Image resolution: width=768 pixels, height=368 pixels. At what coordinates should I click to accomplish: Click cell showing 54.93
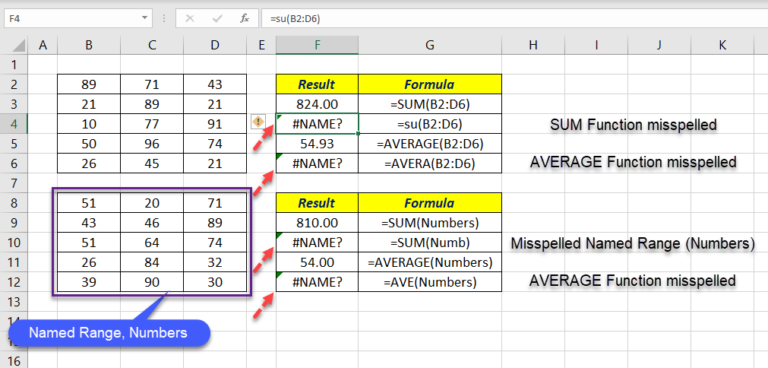pos(317,144)
